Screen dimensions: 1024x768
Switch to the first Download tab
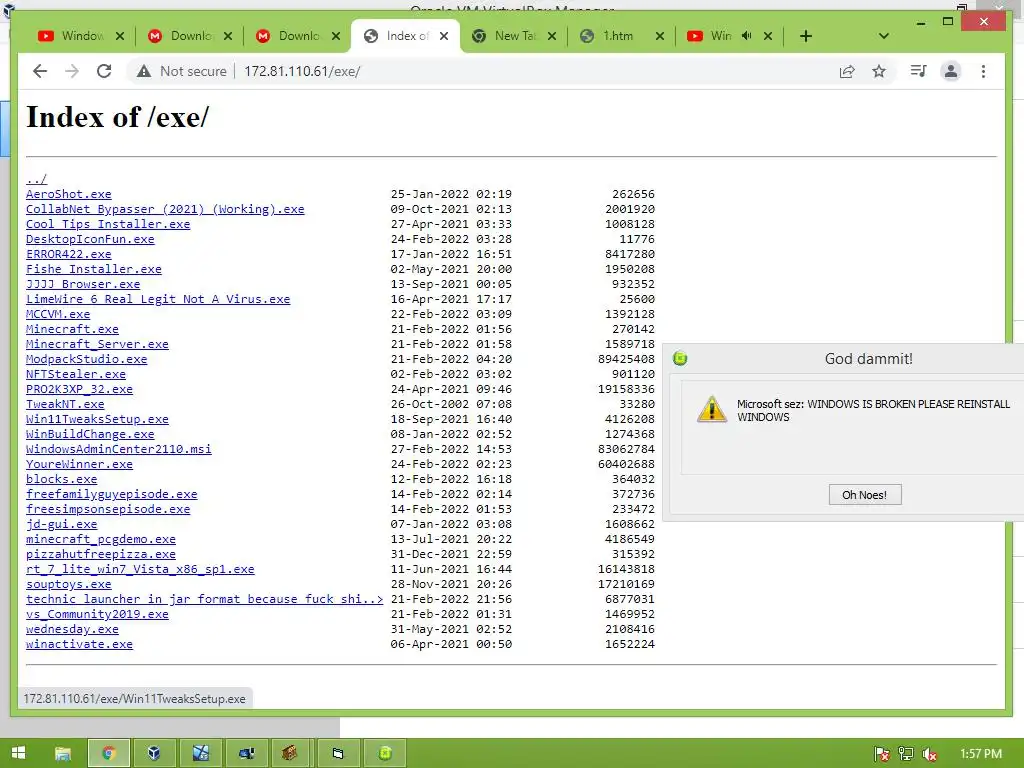(189, 36)
